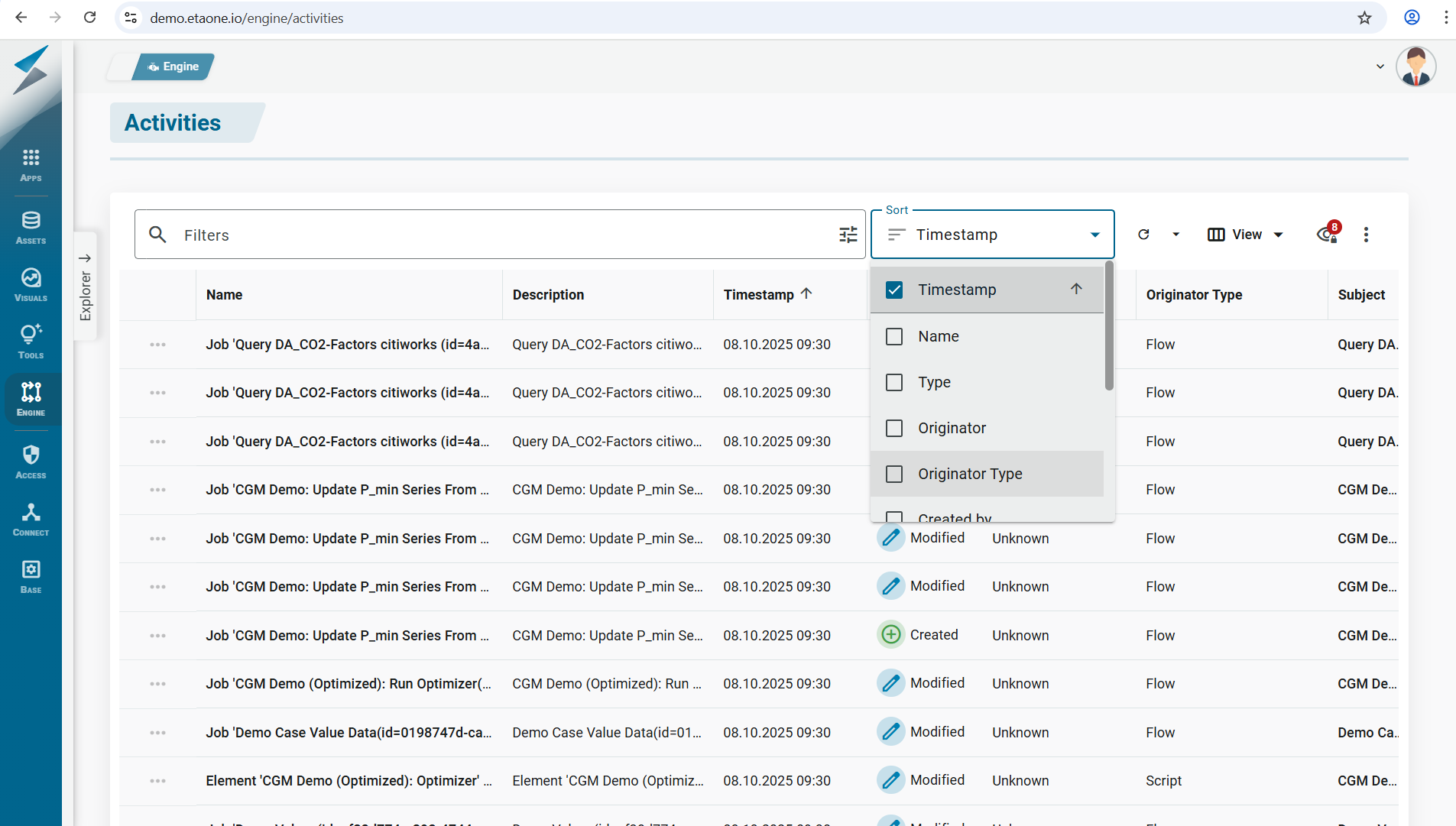Click the watch eye icon with badge
Viewport: 1456px width, 826px height.
(x=1328, y=235)
